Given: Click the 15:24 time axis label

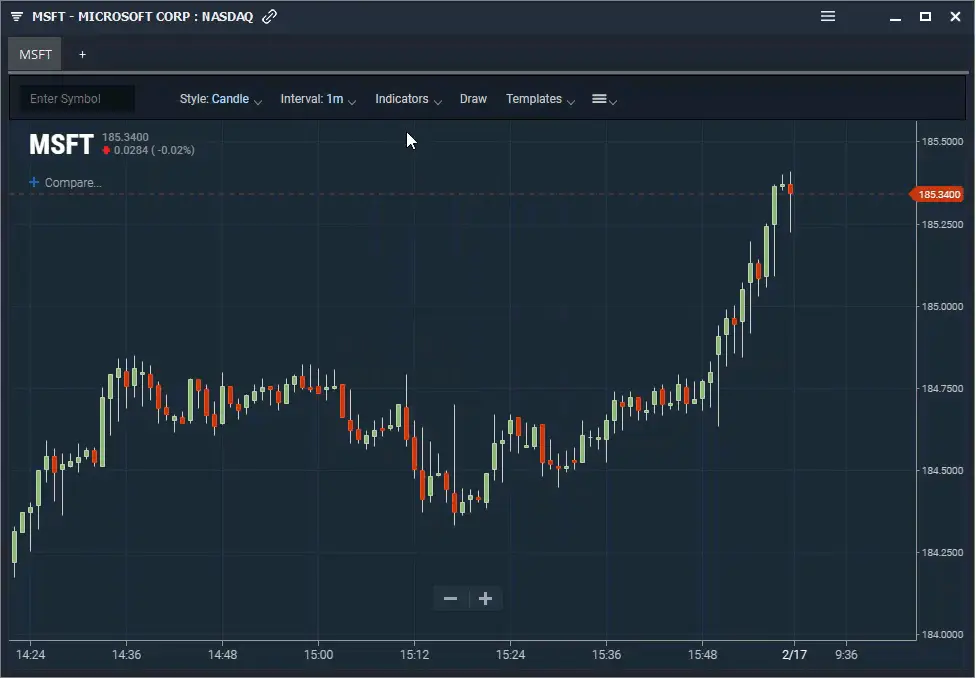Looking at the screenshot, I should tap(510, 654).
